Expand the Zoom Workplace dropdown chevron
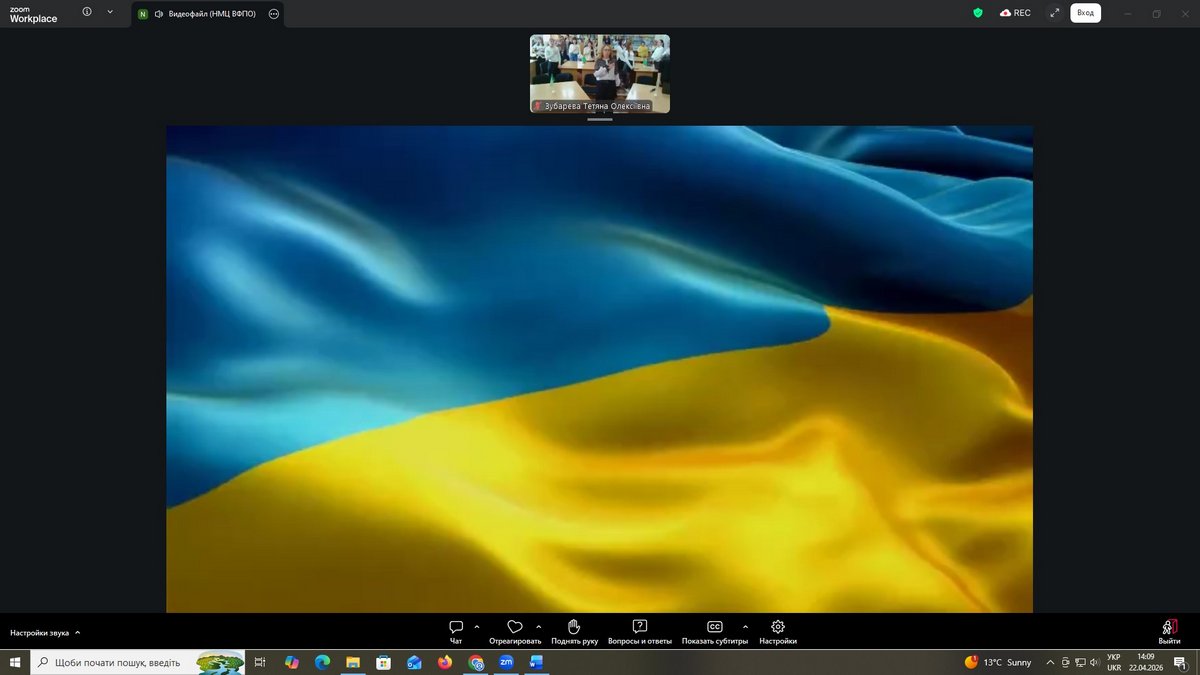Viewport: 1200px width, 675px height. click(x=110, y=13)
